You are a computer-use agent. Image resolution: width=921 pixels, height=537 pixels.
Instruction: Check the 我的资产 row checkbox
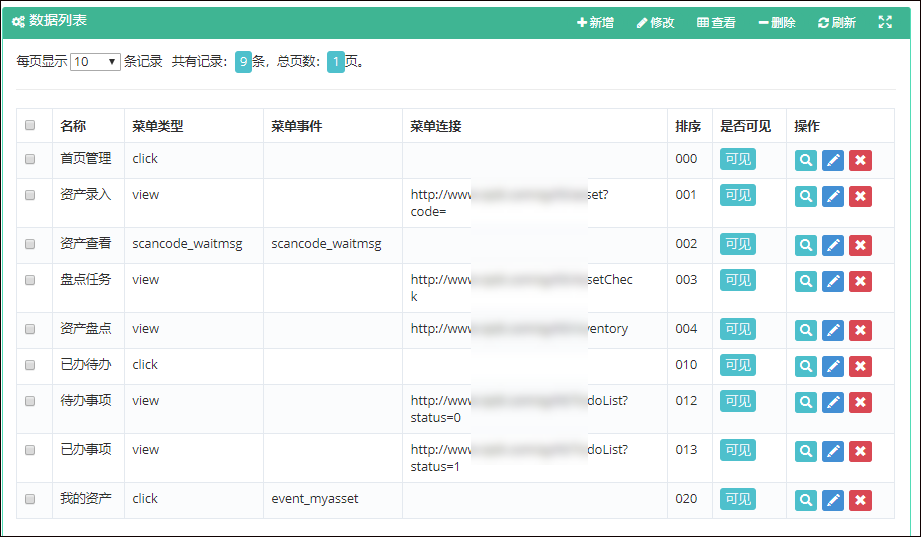[x=30, y=499]
